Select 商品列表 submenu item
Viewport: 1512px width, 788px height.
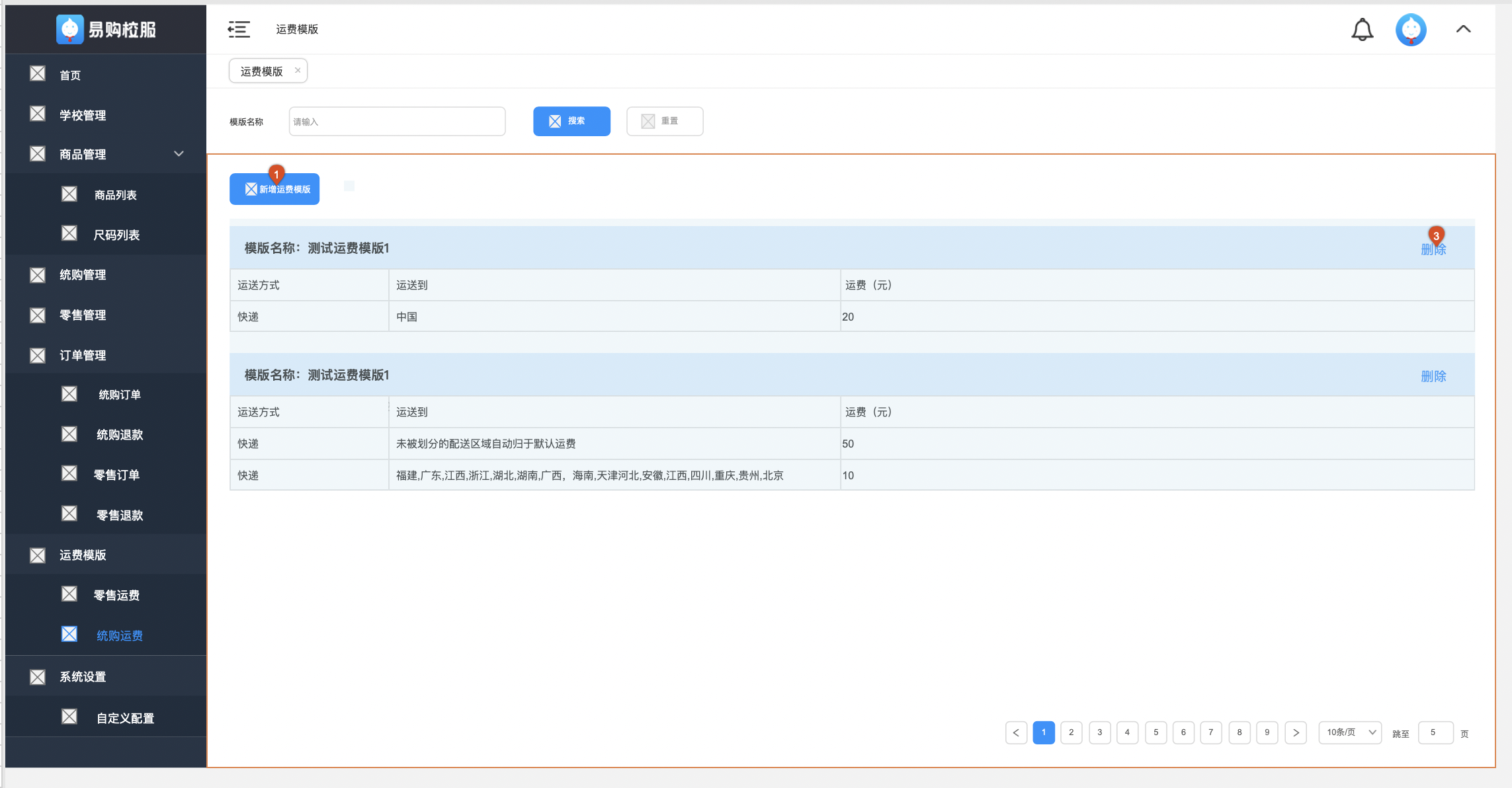tap(116, 195)
